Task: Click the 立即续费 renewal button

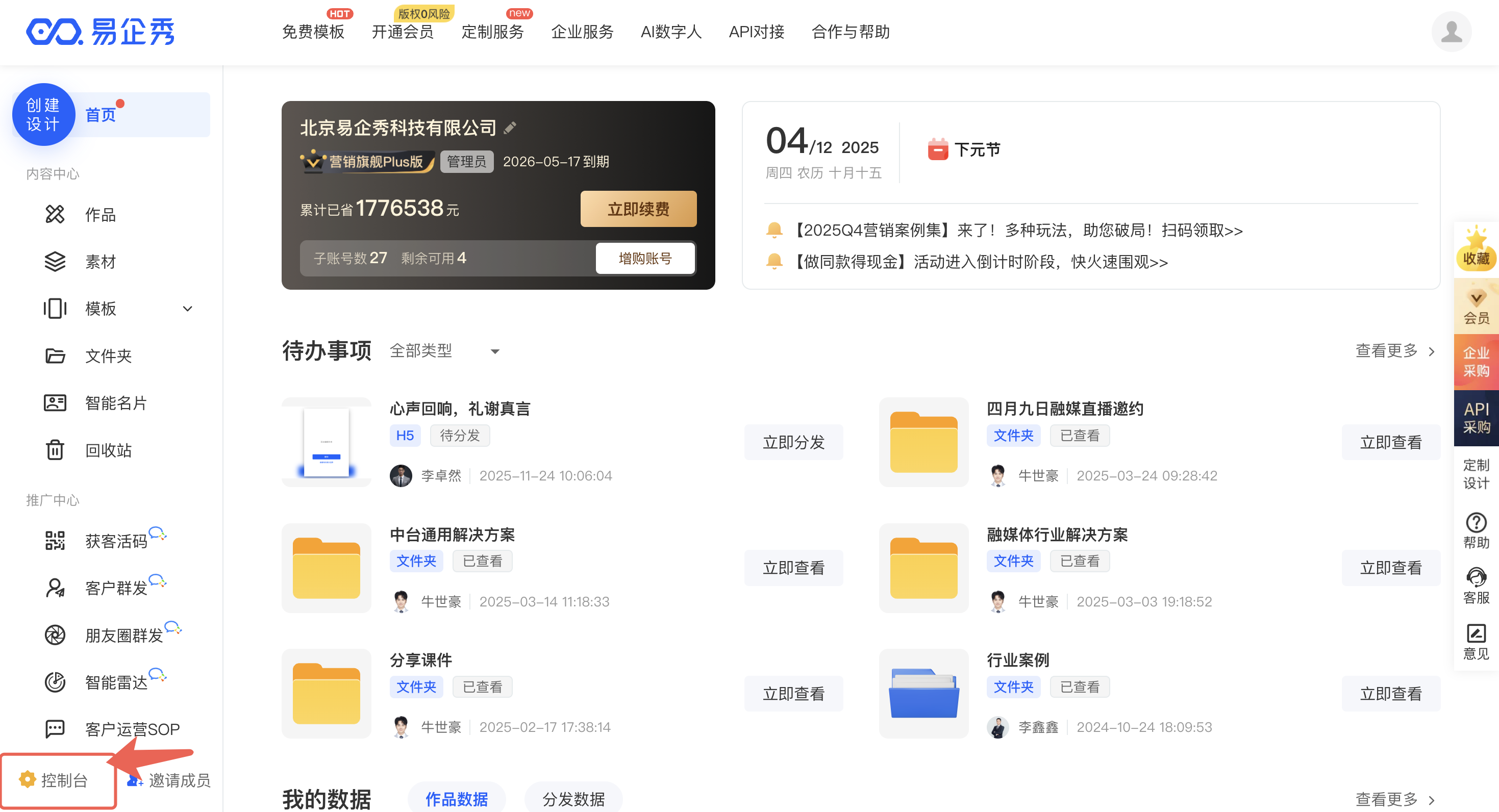Action: click(638, 209)
